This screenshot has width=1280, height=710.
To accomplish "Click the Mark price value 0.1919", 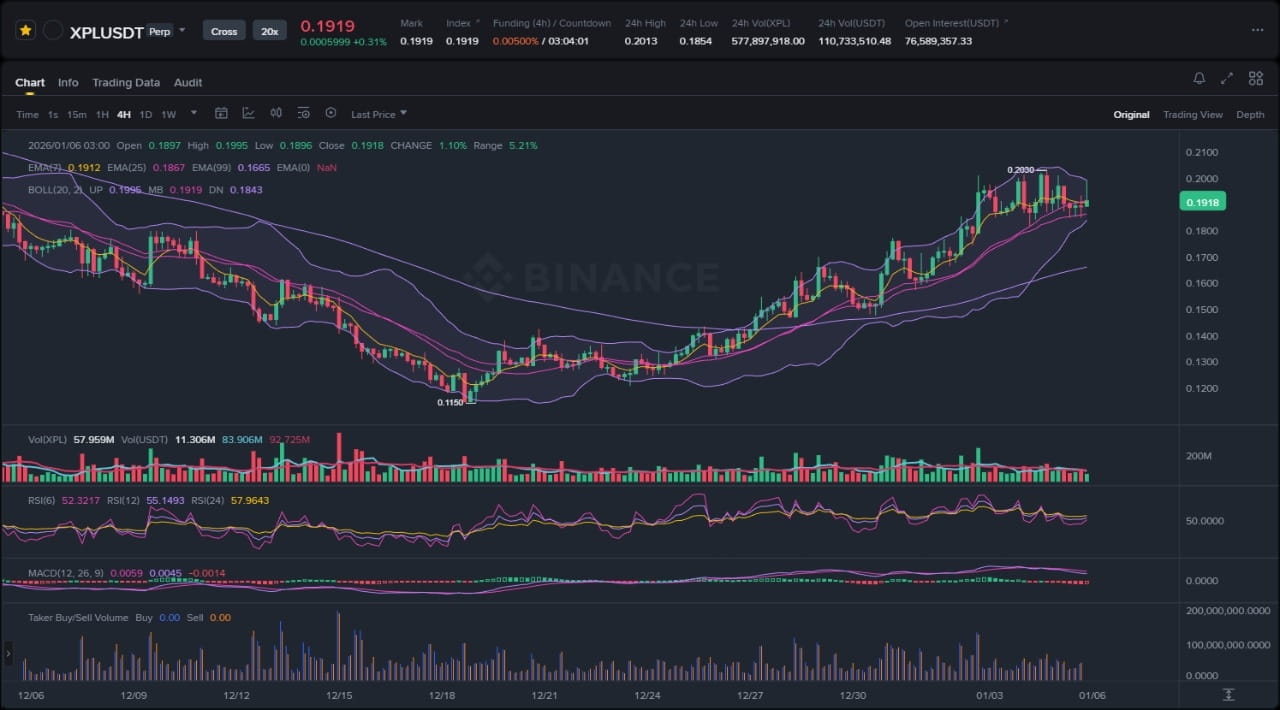I will (416, 41).
